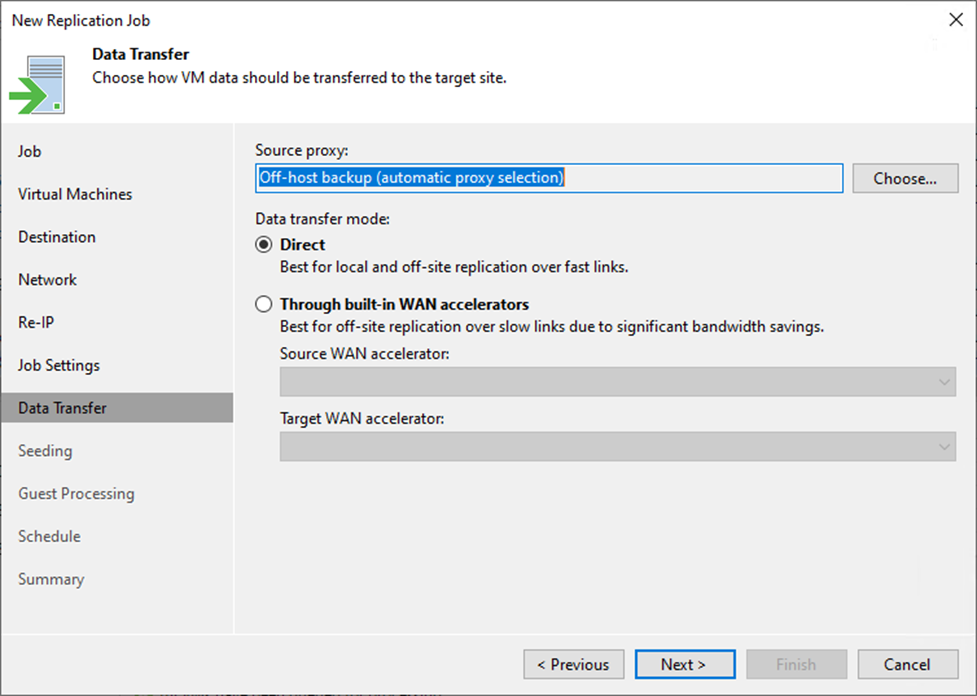Open the Seeding step
Screen dimensions: 977x696
pyautogui.click(x=45, y=451)
